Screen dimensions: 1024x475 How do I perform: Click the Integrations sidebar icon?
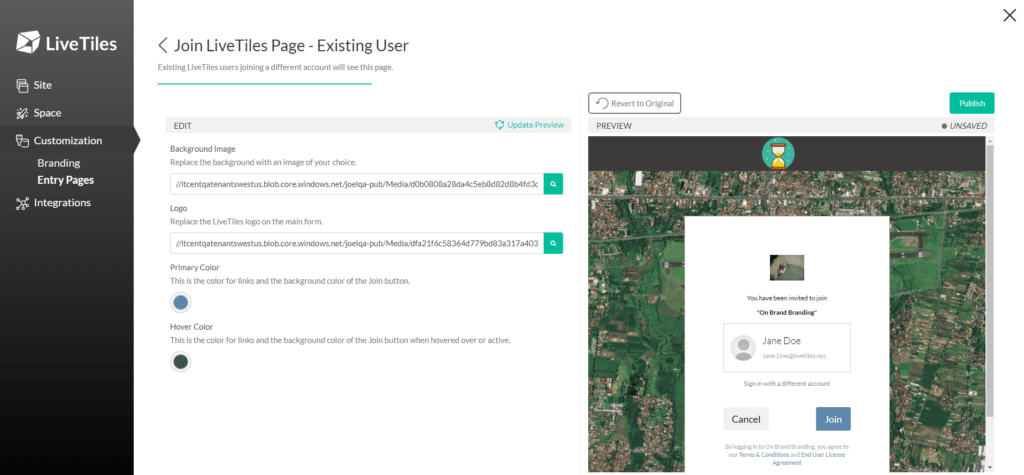pyautogui.click(x=22, y=203)
